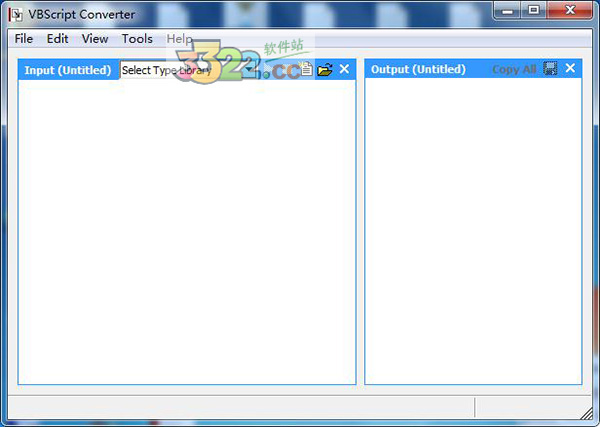
Task: Open the Tools menu
Action: pyautogui.click(x=137, y=39)
